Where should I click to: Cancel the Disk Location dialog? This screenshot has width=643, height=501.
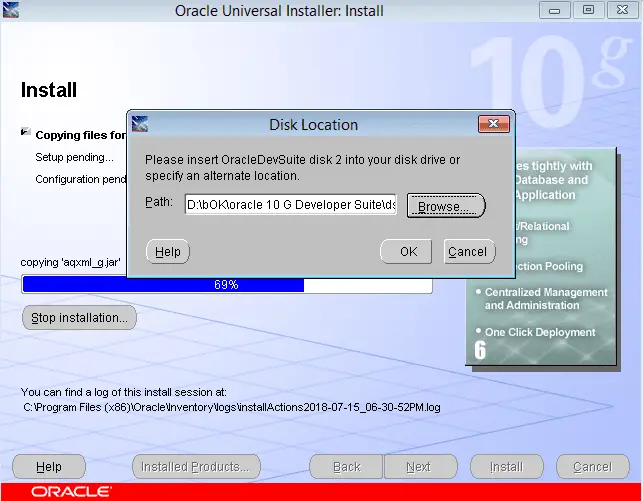tap(470, 251)
